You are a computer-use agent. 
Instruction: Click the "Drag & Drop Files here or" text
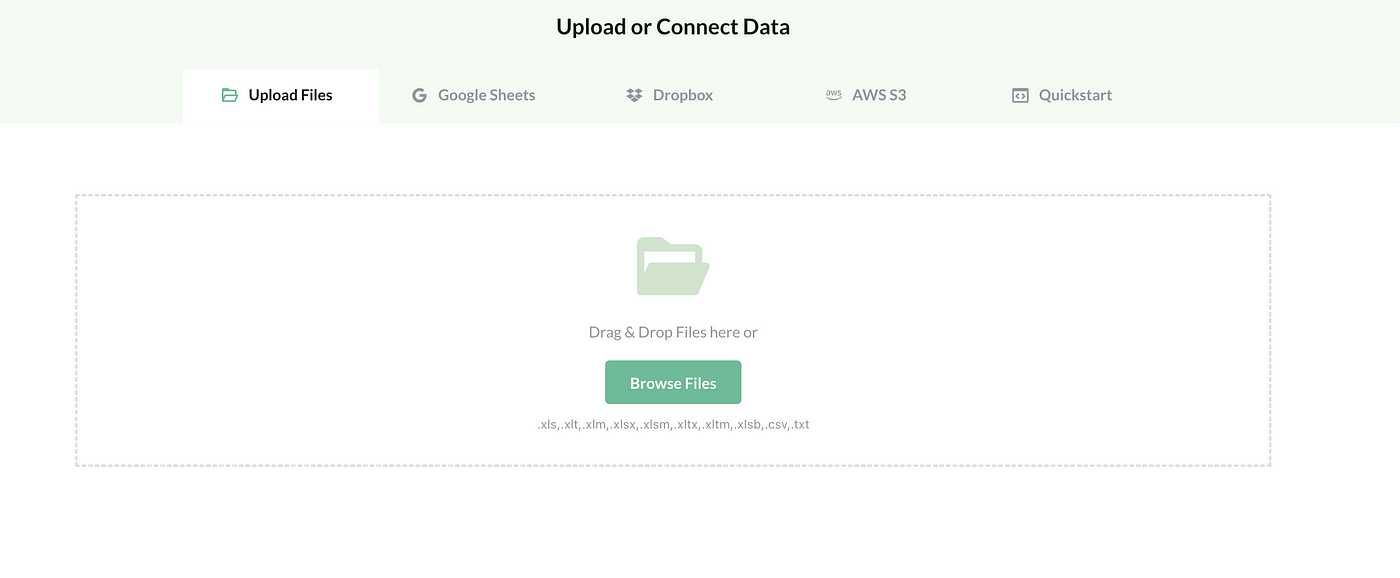coord(673,332)
